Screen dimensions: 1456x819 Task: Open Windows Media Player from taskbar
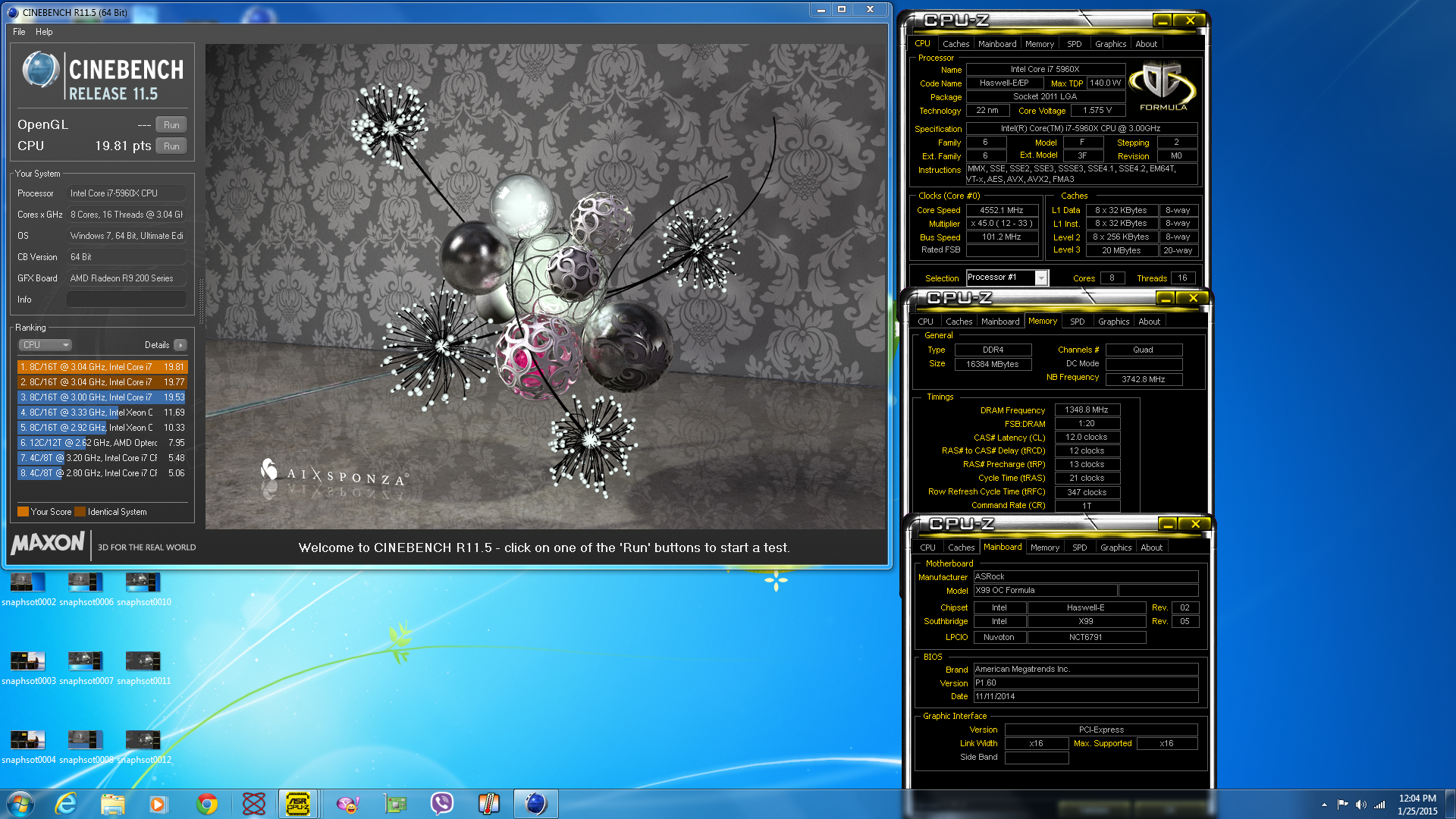pos(158,804)
